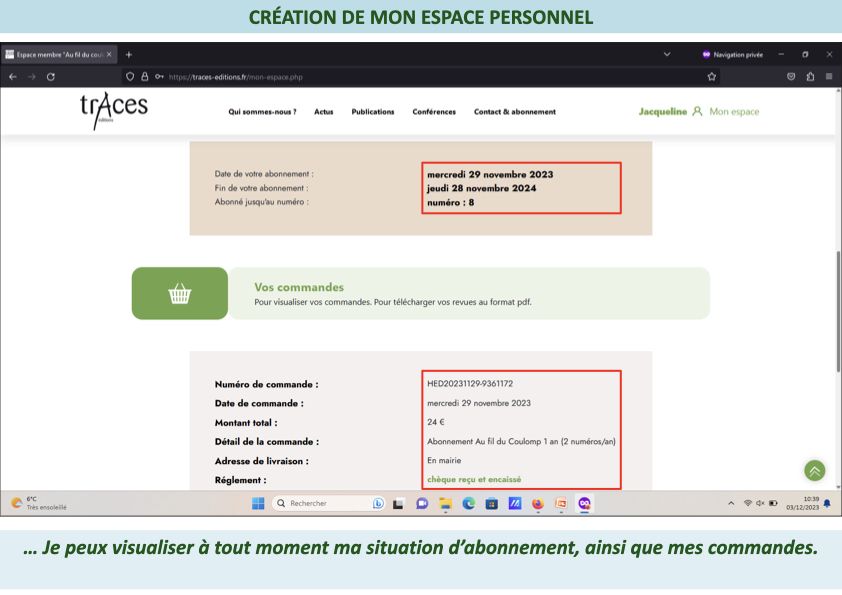Click the padlock site security icon
The width and height of the screenshot is (842, 595).
[x=144, y=77]
